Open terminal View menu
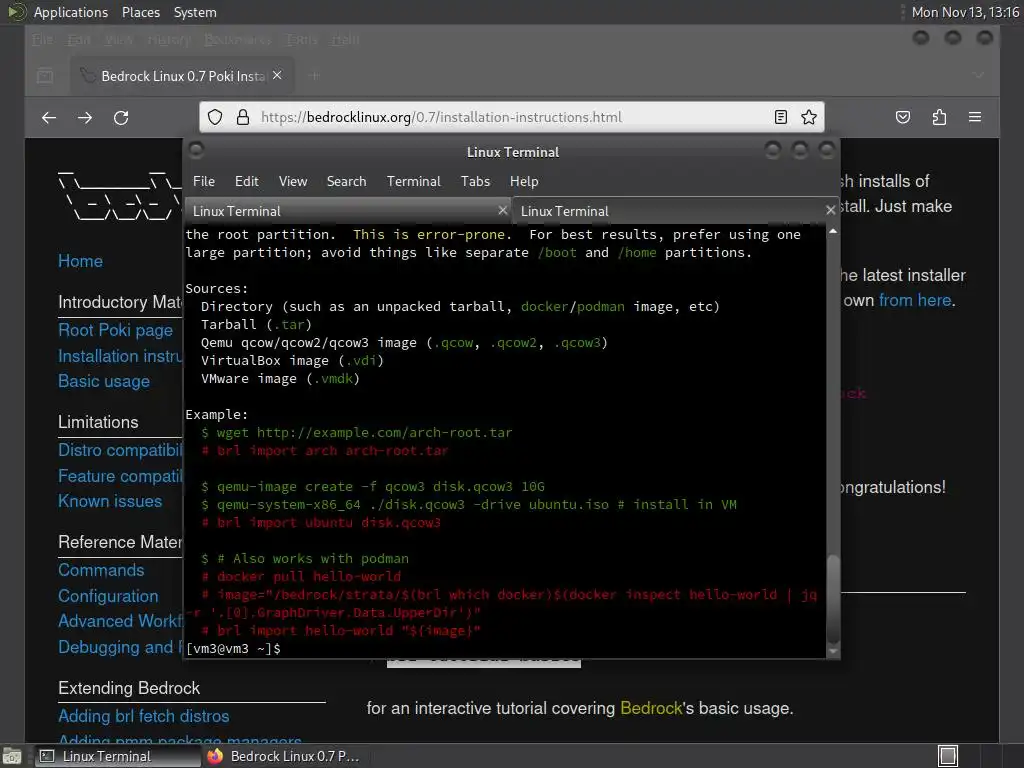The height and width of the screenshot is (768, 1024). pos(293,182)
